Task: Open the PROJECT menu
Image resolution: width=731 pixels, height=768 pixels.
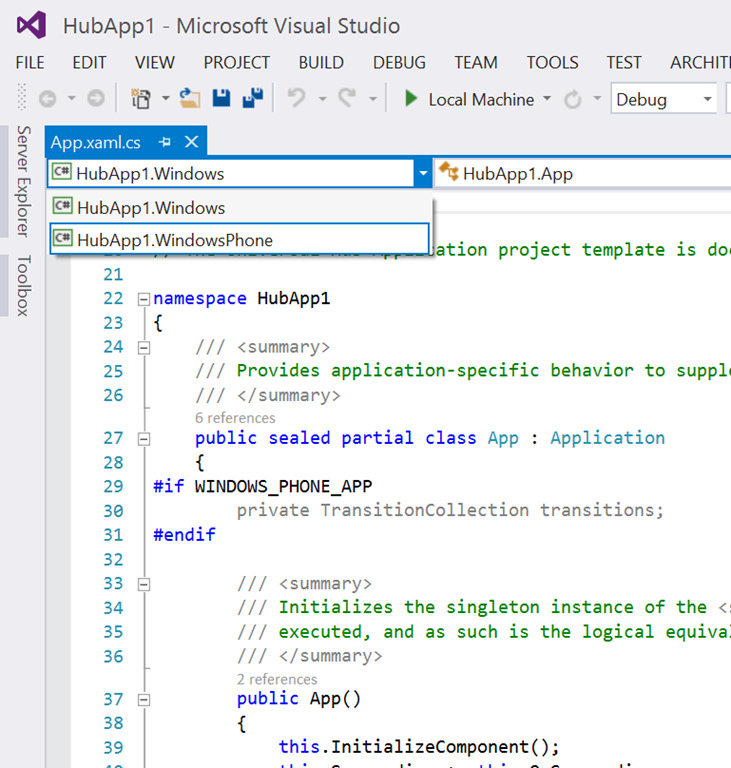Action: [237, 63]
